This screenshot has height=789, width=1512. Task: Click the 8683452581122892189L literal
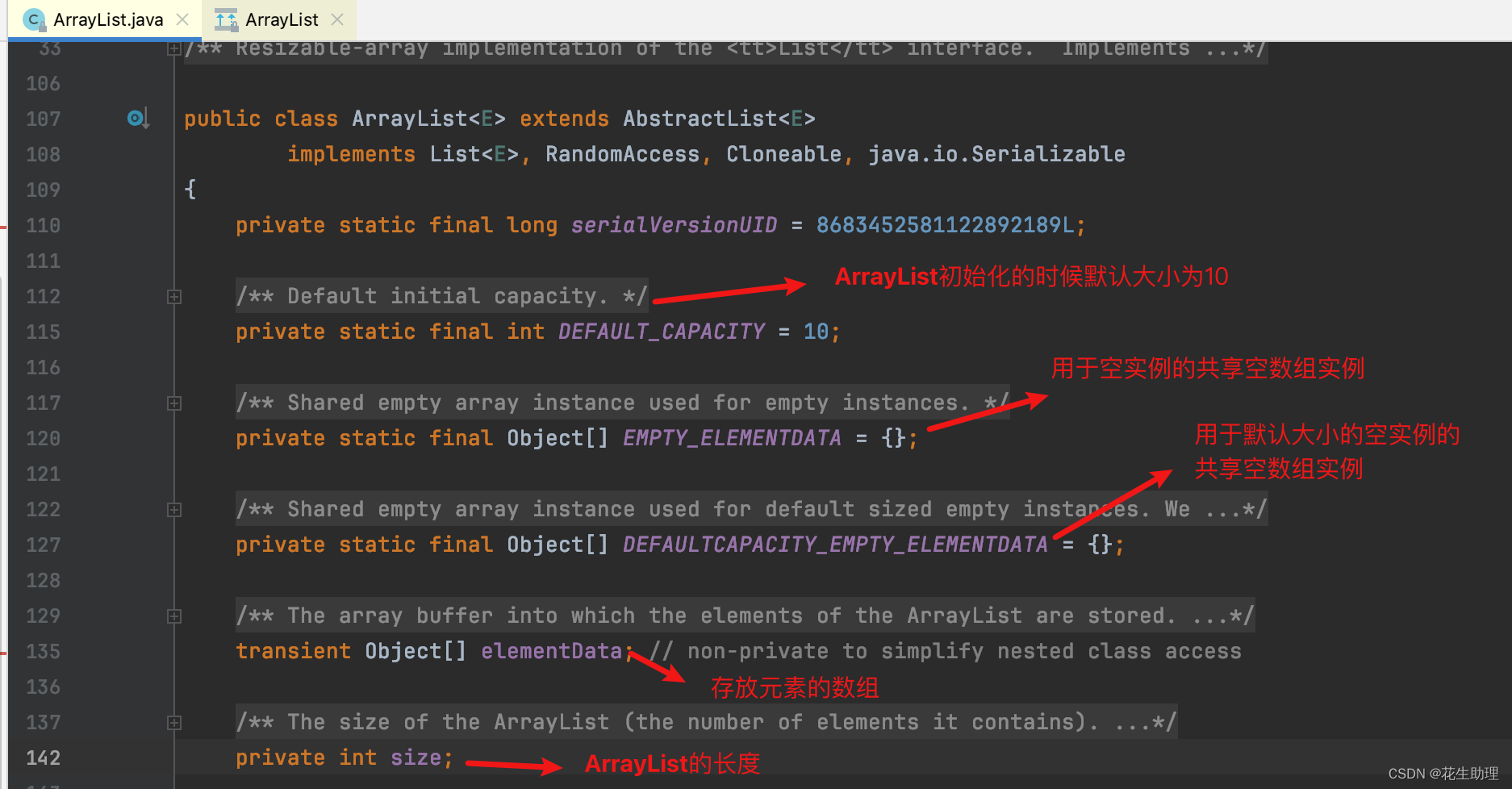click(x=945, y=225)
